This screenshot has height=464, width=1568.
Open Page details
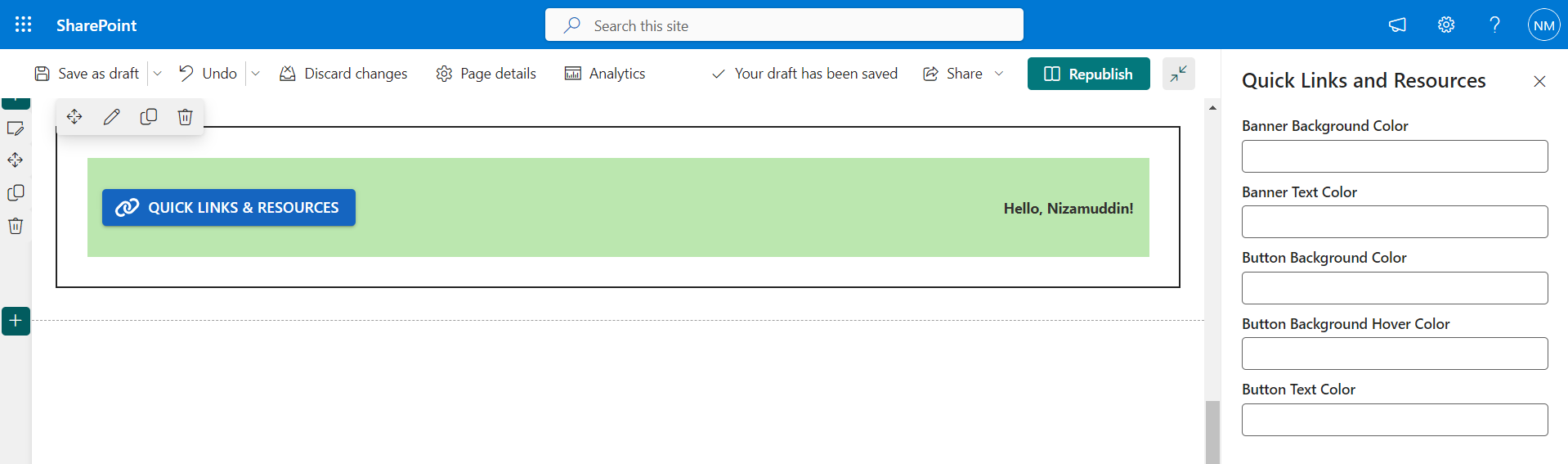486,74
